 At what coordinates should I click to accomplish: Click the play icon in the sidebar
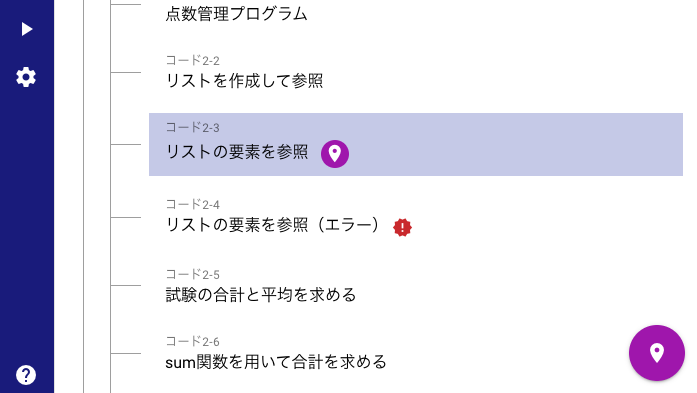click(x=27, y=29)
